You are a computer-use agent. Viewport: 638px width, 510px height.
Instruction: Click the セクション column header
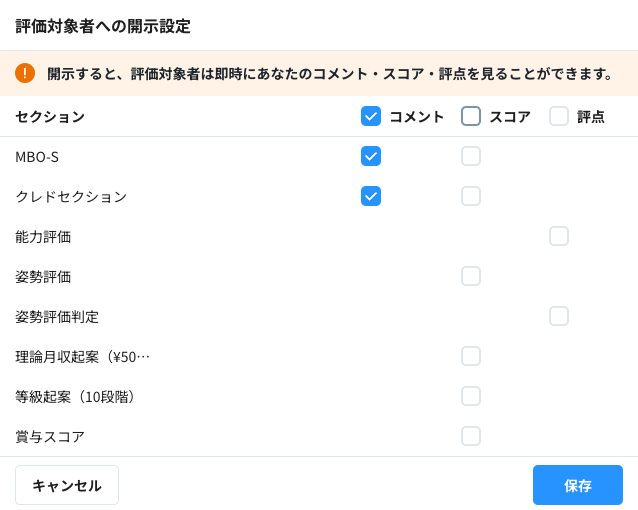[50, 117]
